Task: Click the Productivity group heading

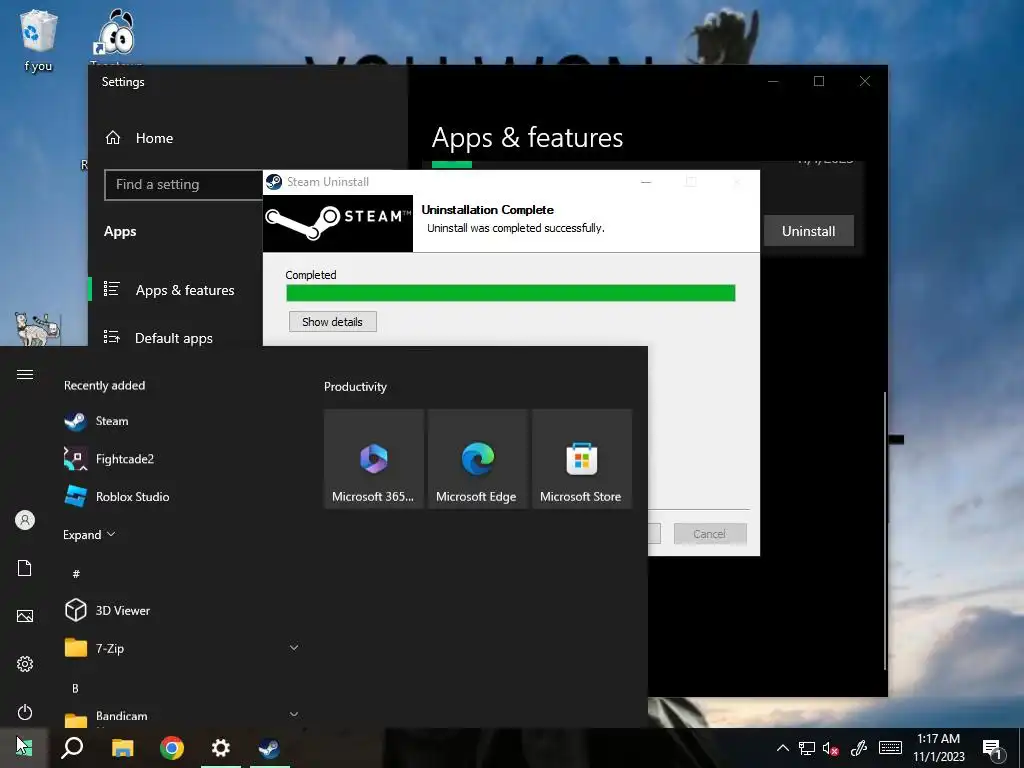Action: [355, 387]
